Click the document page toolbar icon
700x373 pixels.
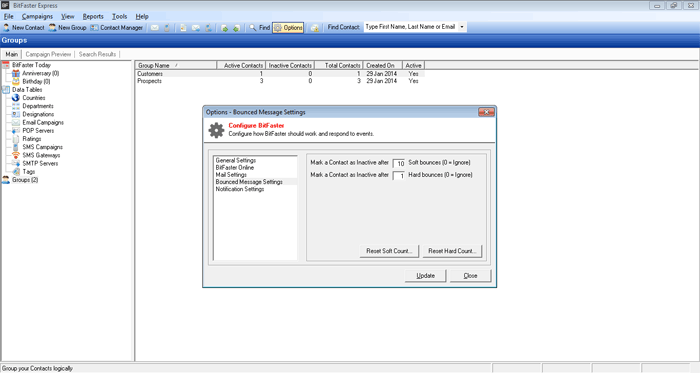(x=183, y=28)
